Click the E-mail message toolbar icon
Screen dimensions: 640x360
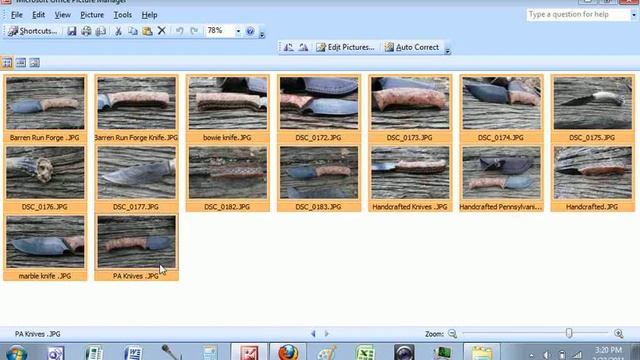pos(101,31)
